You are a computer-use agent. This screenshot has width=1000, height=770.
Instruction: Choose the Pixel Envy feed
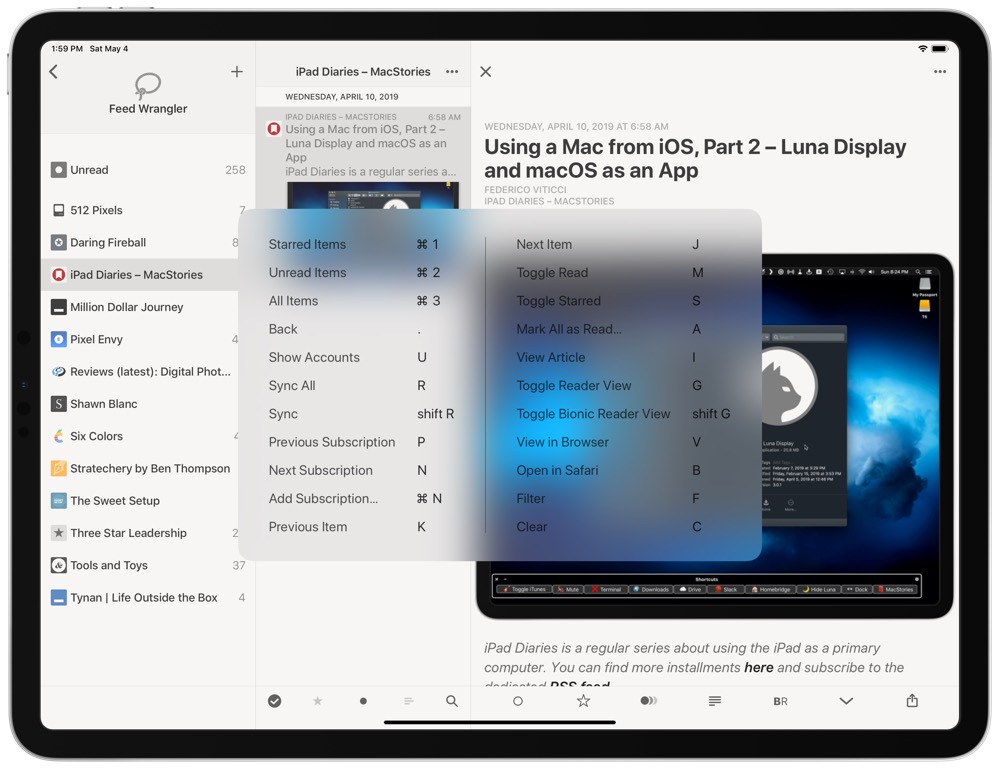click(x=148, y=339)
